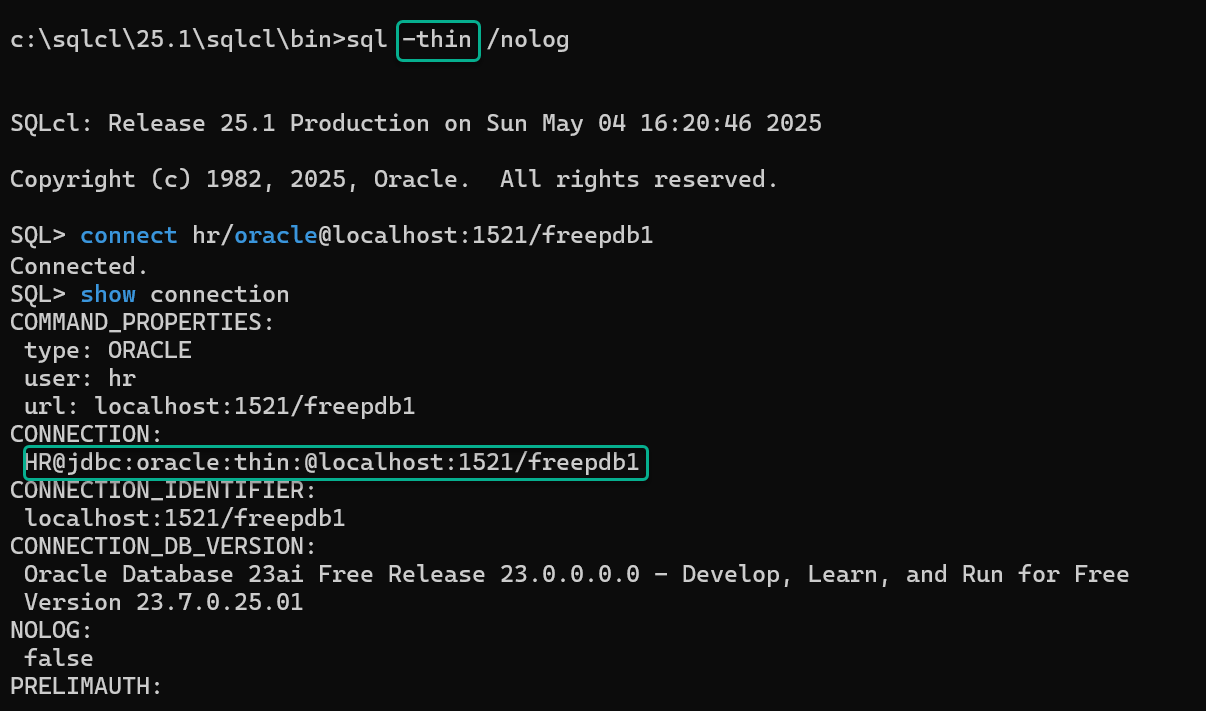Click the CONNECTION_DB_VERSION: heading
The image size is (1206, 711).
pos(163,547)
